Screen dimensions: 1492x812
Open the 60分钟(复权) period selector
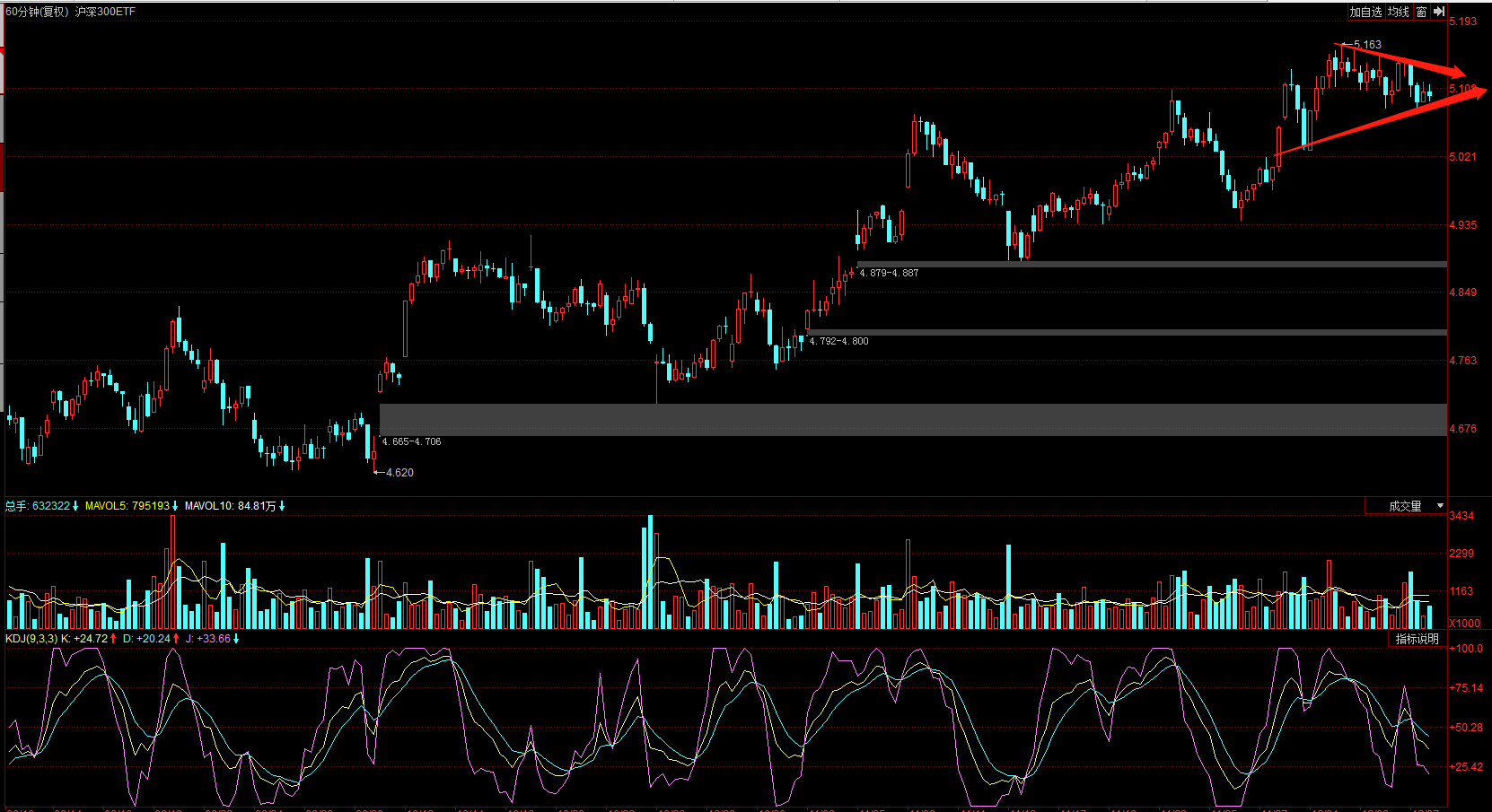click(37, 12)
